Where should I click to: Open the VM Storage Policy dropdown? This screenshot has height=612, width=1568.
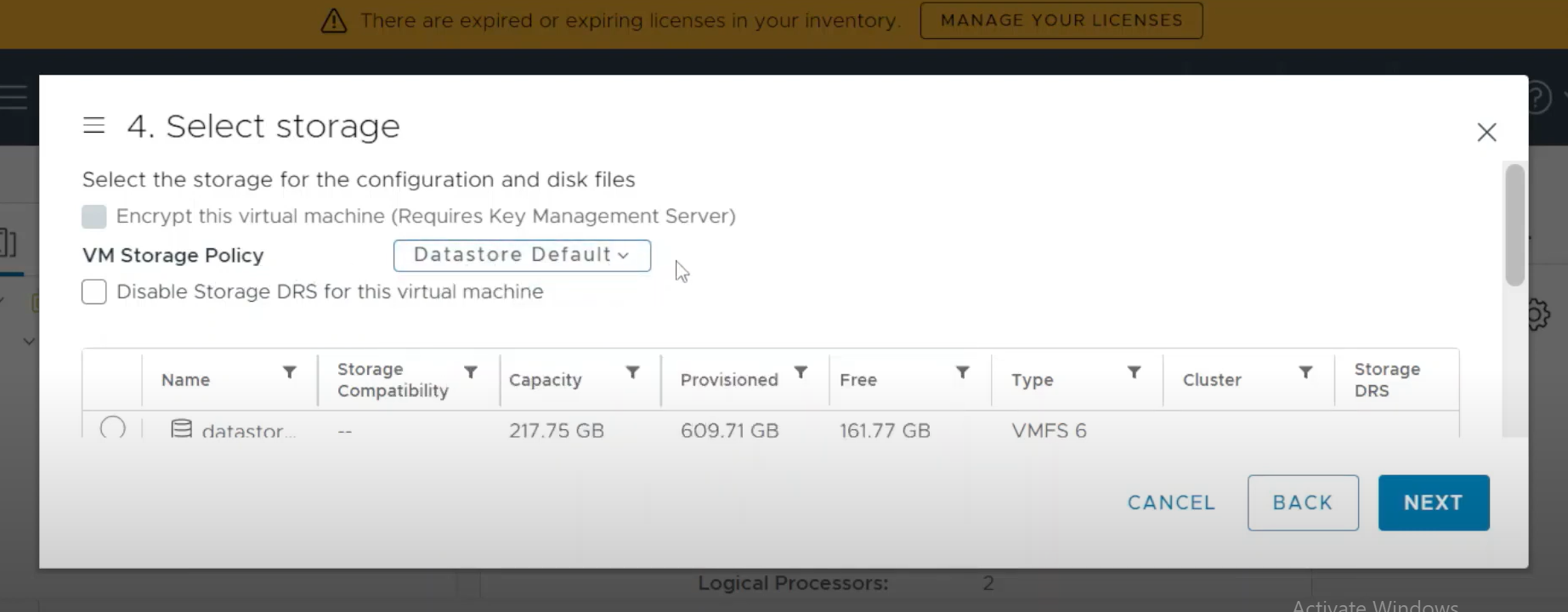(x=522, y=255)
